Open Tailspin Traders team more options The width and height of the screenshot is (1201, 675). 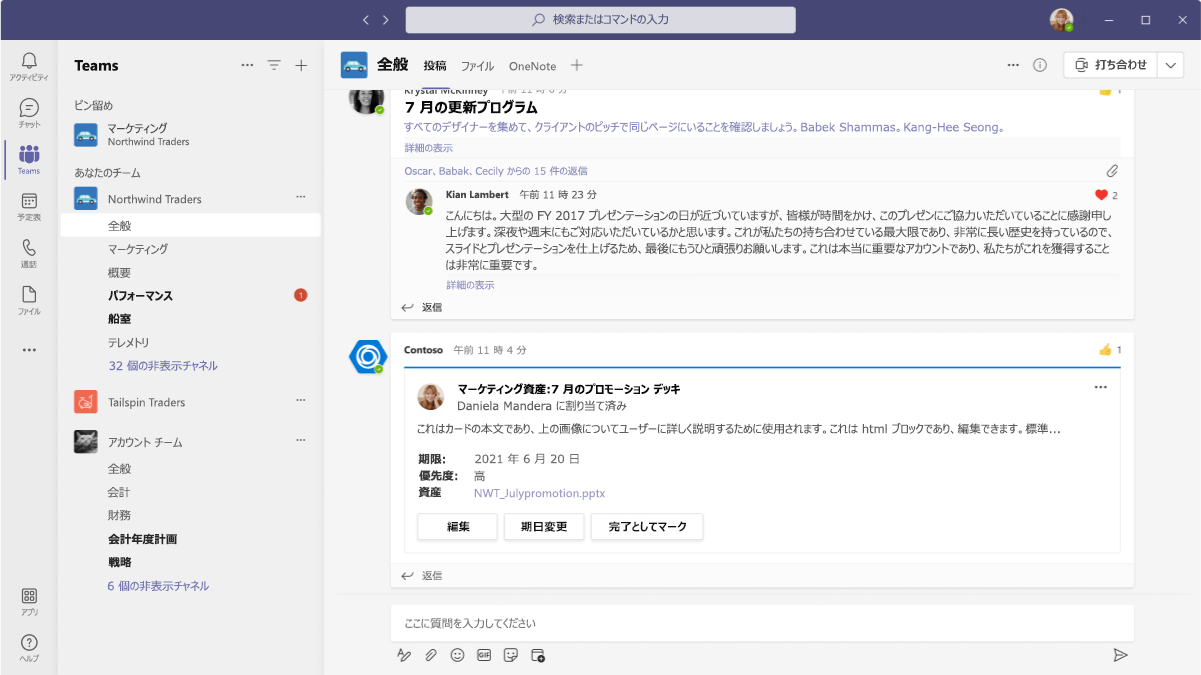301,402
